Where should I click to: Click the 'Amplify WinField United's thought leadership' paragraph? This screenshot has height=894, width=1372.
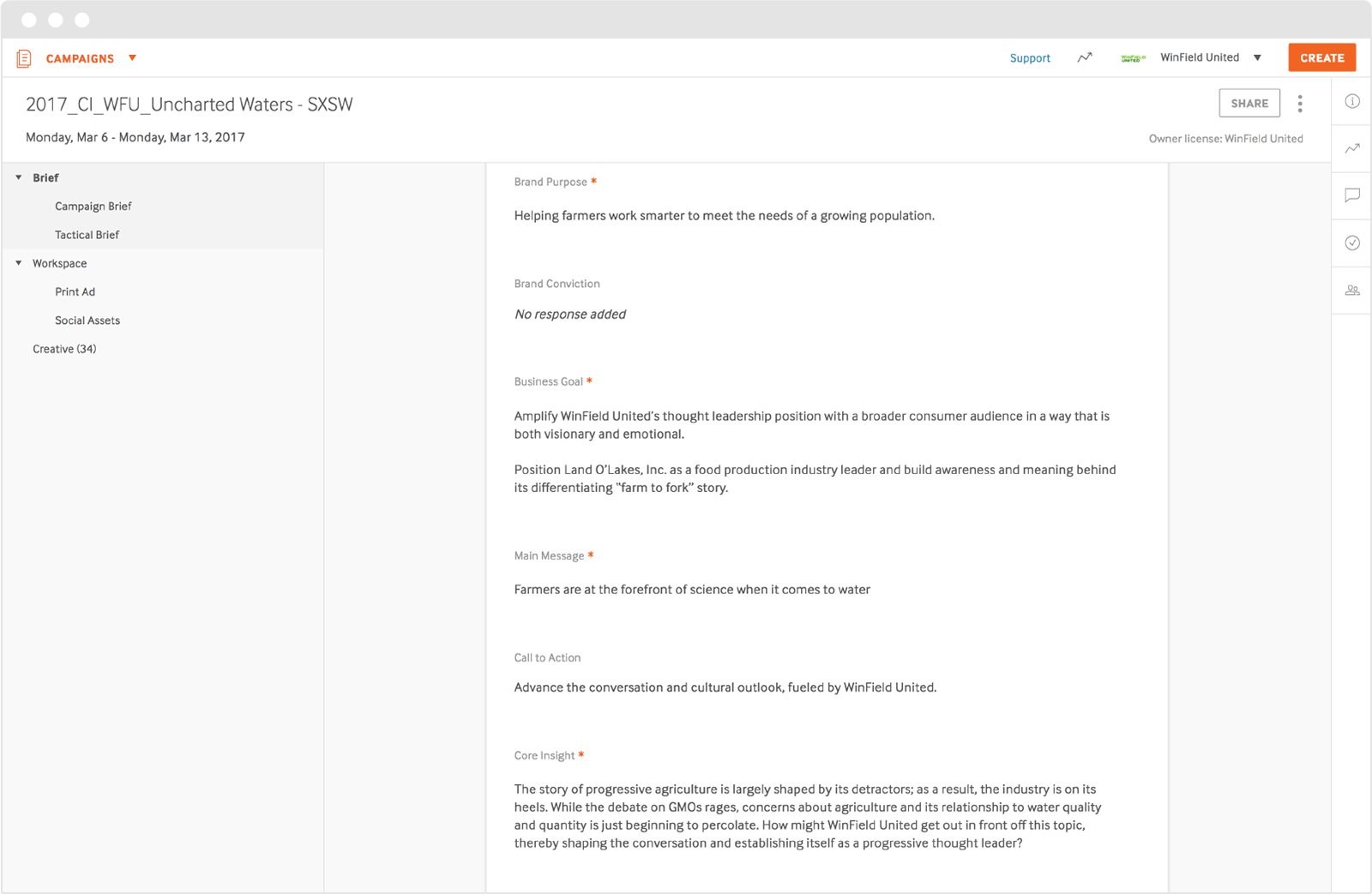[812, 425]
